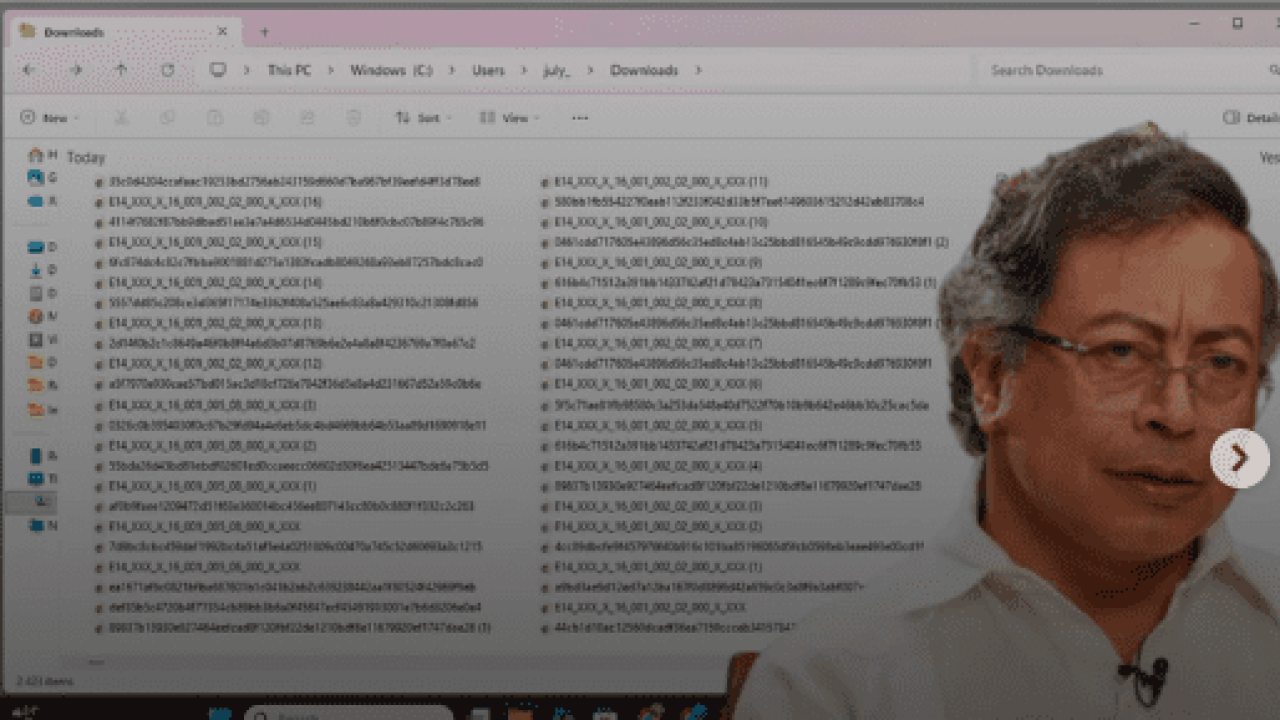Switch to the Downloads tab
Image resolution: width=1280 pixels, height=720 pixels.
(x=120, y=32)
